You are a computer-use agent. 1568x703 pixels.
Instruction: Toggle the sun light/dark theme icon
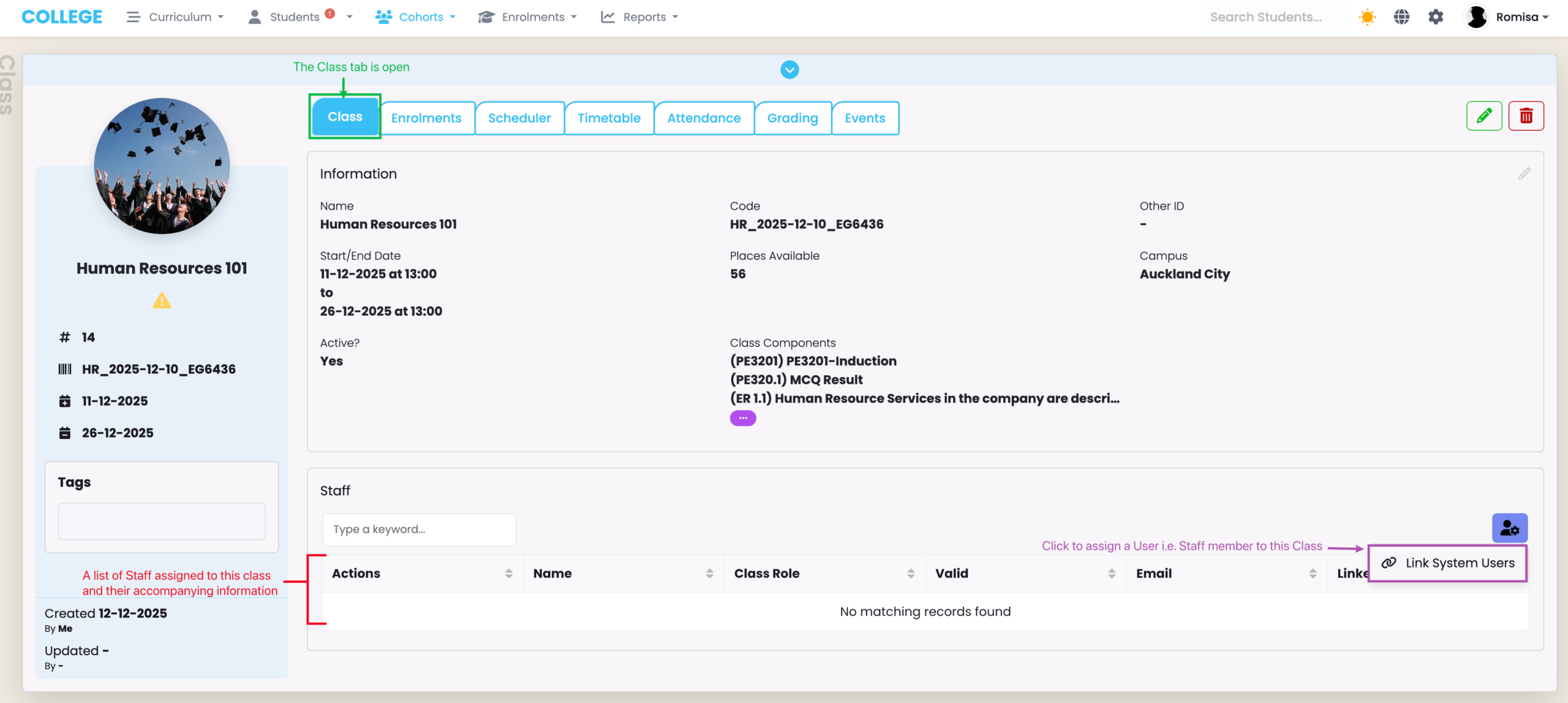1367,17
